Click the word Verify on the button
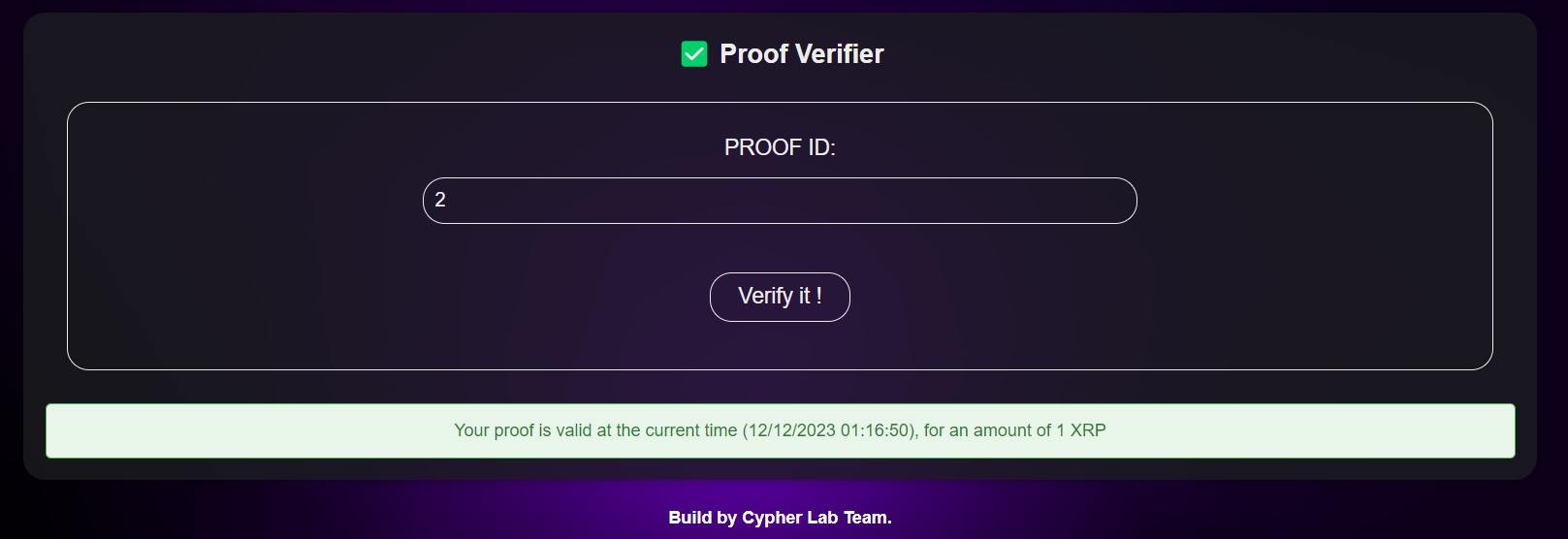The image size is (1568, 539). pos(766,297)
